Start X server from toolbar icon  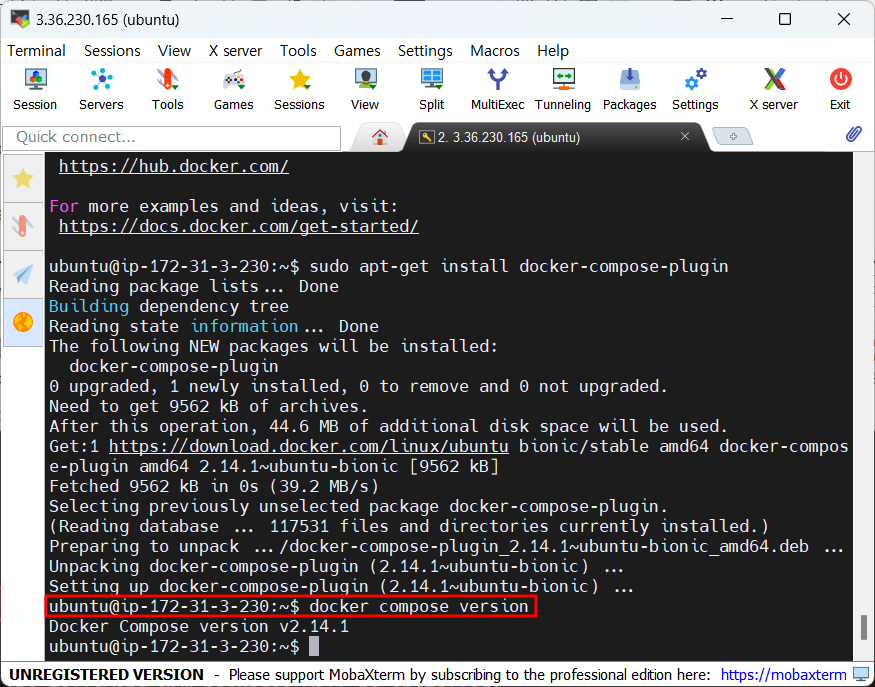773,89
